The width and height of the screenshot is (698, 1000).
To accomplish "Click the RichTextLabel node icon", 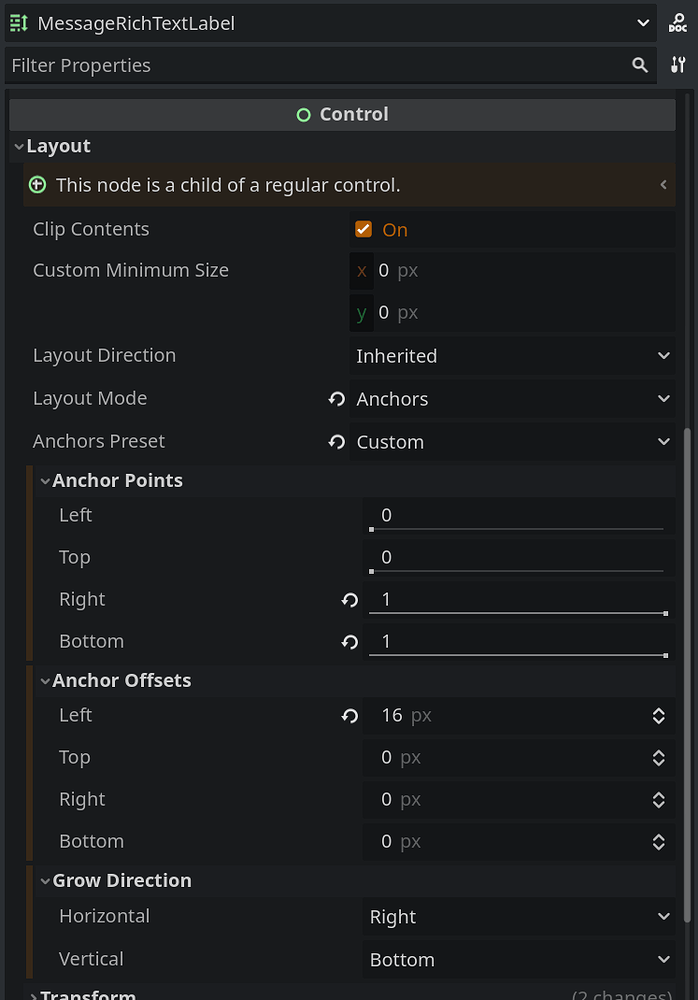I will pyautogui.click(x=18, y=21).
